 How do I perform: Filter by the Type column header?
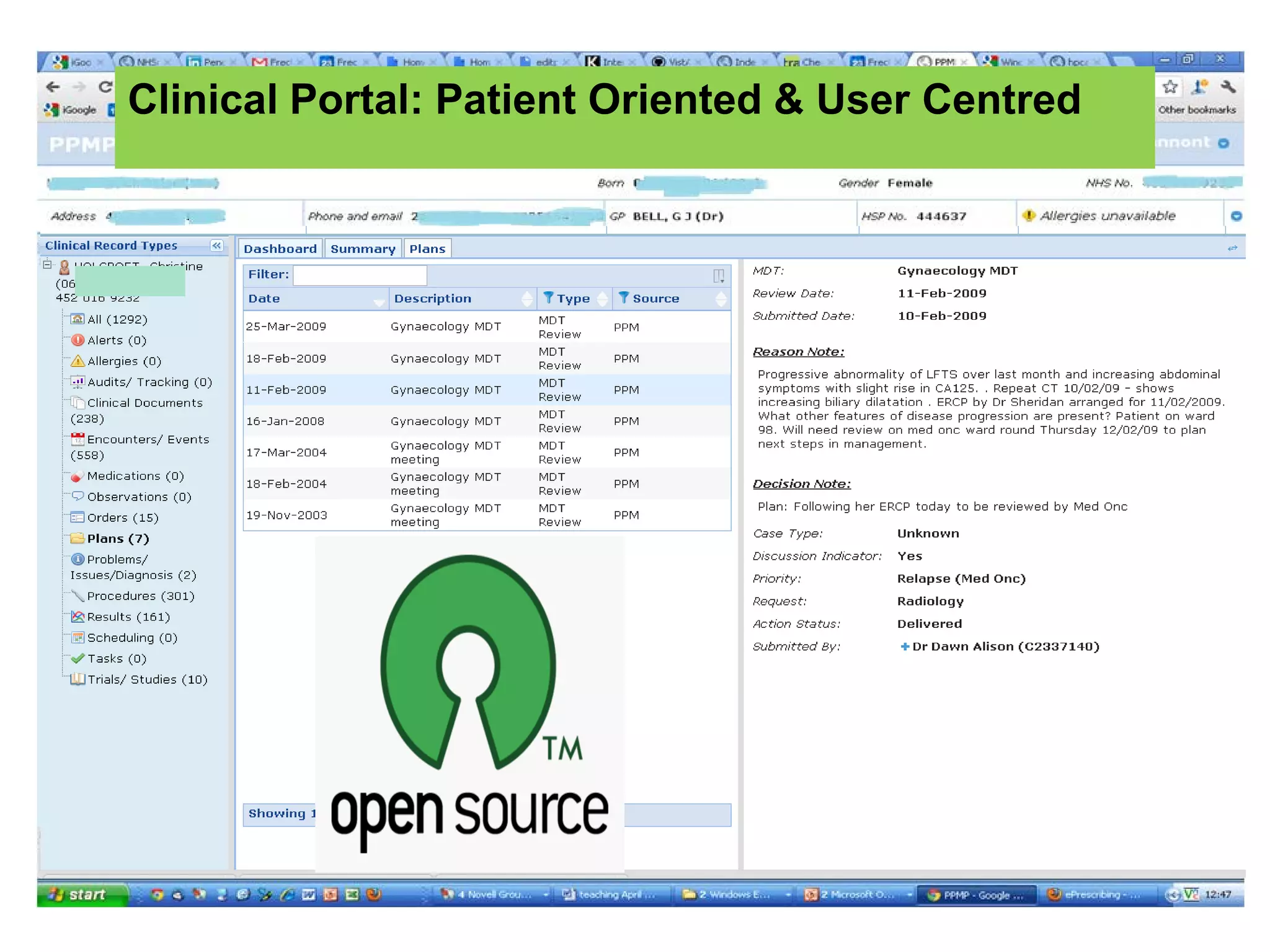(574, 299)
